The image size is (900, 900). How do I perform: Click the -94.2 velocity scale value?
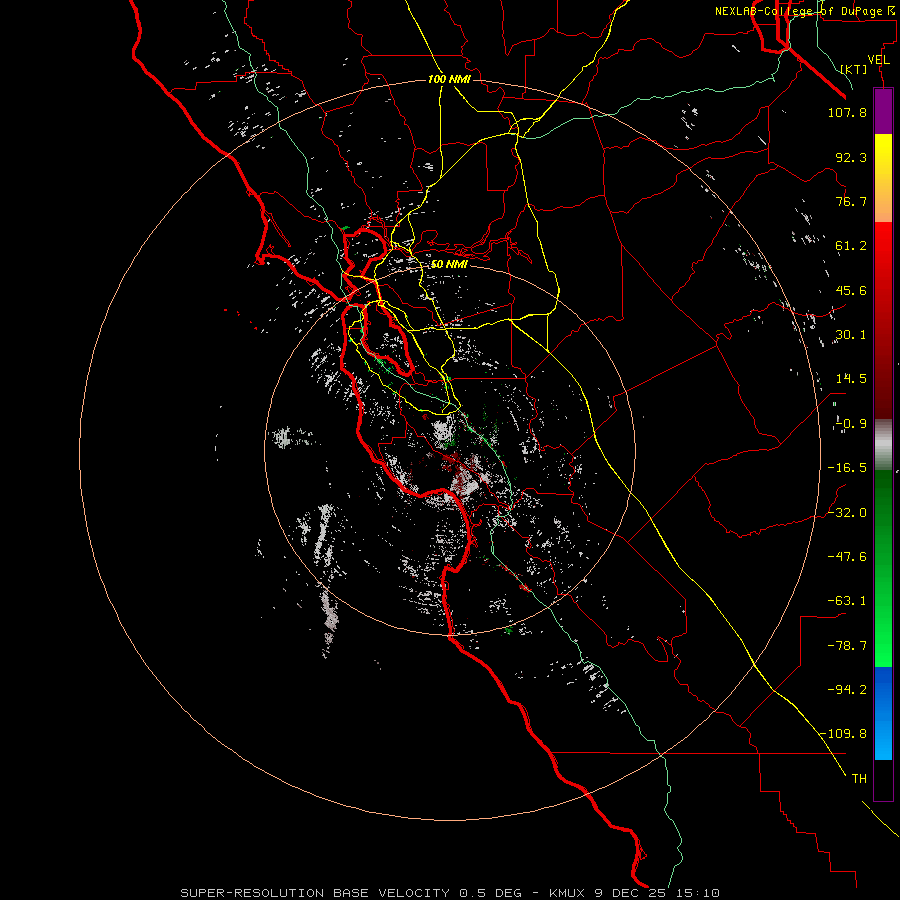pyautogui.click(x=847, y=690)
